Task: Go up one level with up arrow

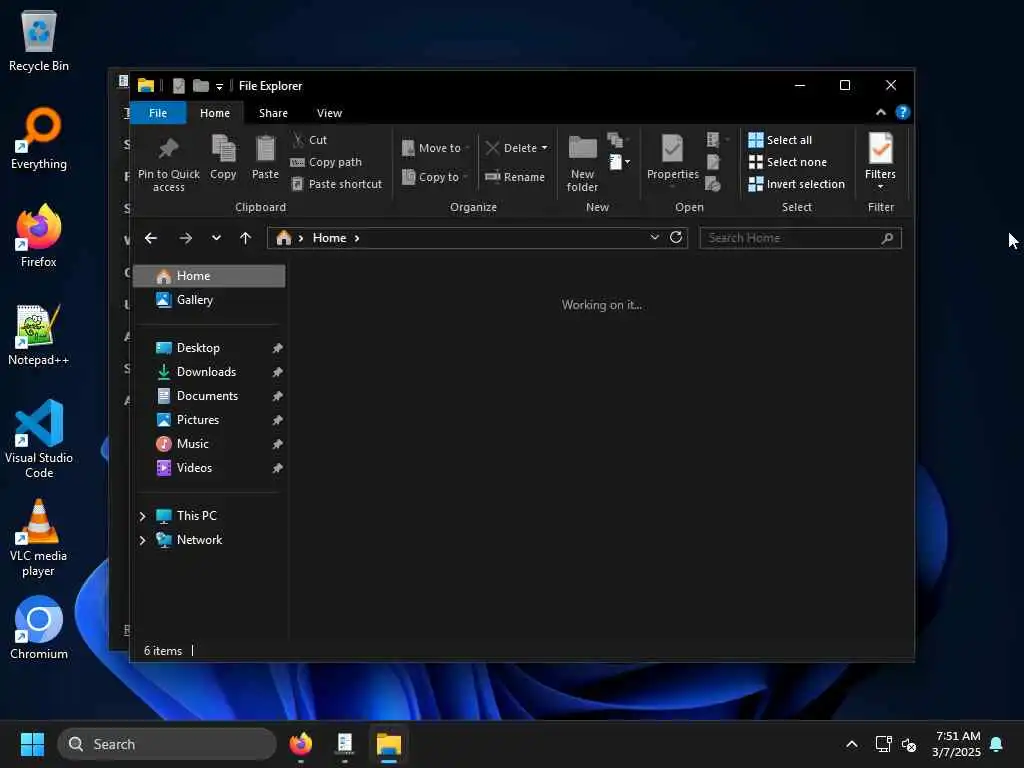Action: click(x=246, y=238)
